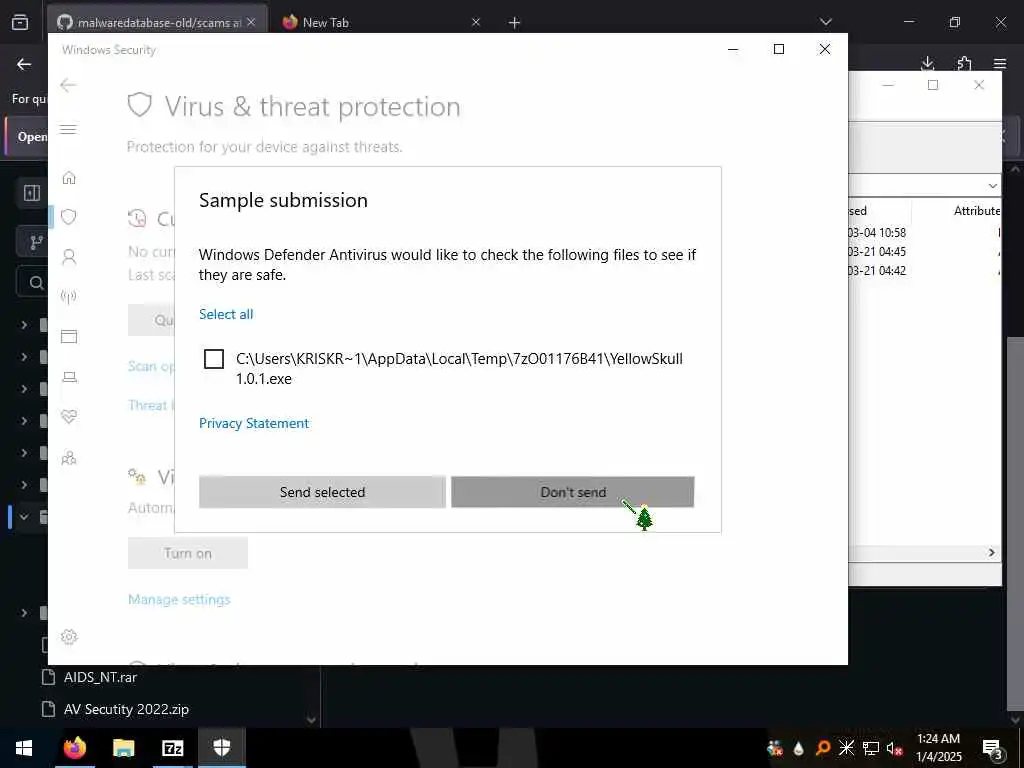Viewport: 1024px width, 768px height.
Task: Open Device performance & health heart icon
Action: tap(69, 416)
